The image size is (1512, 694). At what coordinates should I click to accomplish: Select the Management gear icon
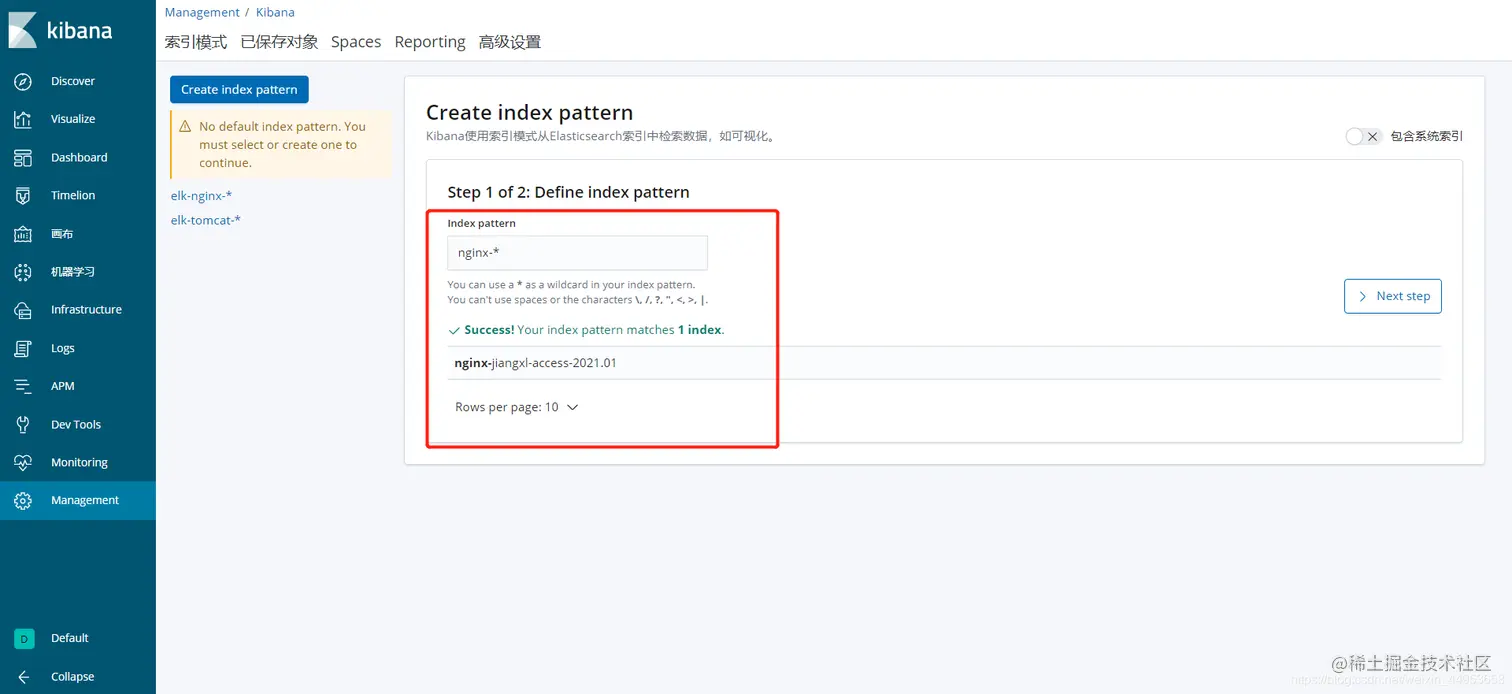coord(23,501)
